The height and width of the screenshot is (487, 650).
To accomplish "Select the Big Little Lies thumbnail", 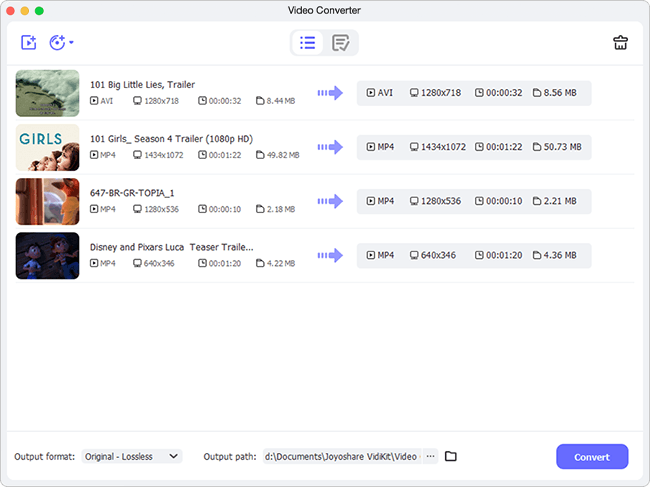I will 47,93.
